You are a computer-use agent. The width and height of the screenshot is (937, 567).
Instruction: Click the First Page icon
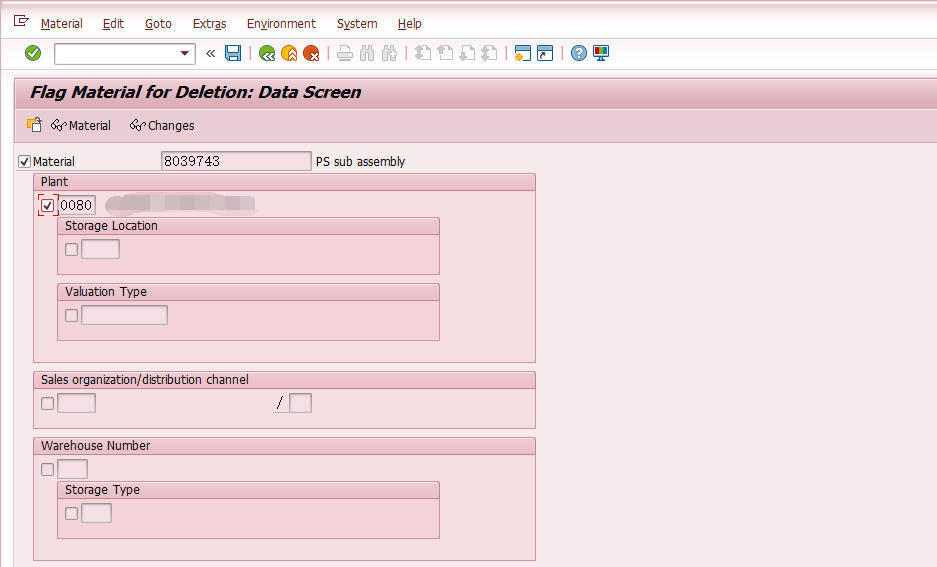(423, 53)
